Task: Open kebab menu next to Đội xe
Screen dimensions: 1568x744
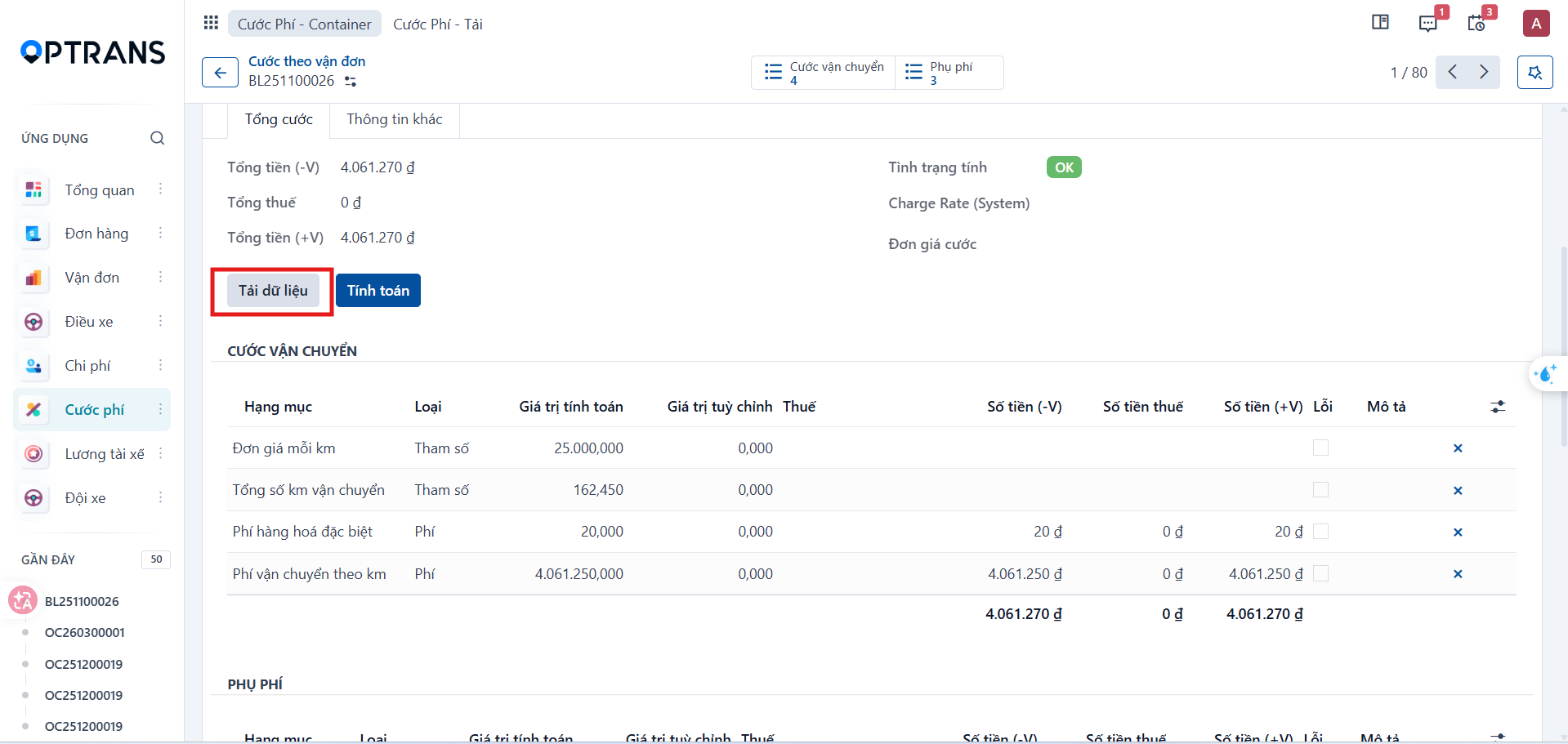Action: pyautogui.click(x=160, y=497)
